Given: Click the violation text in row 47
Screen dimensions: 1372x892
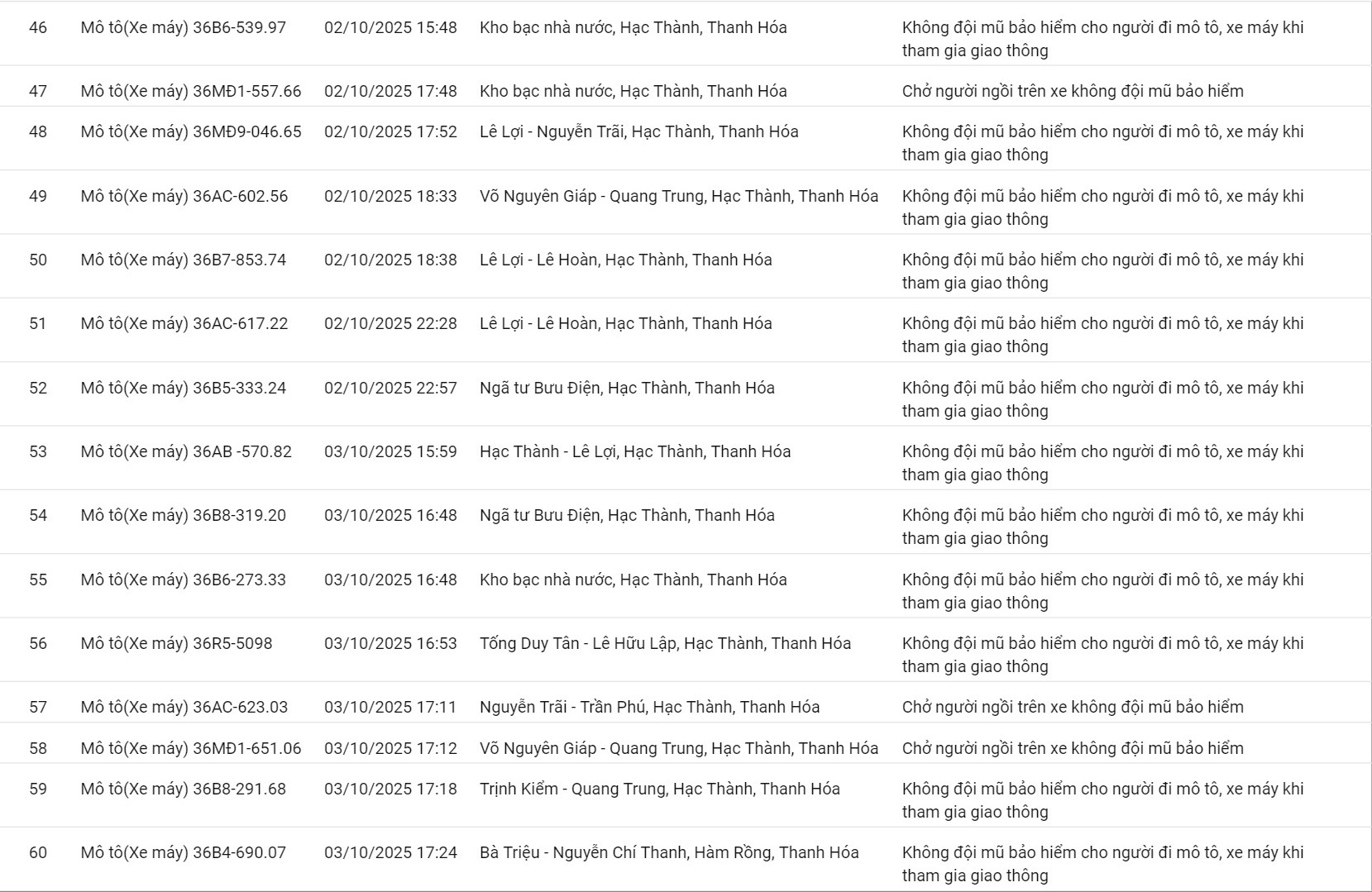Looking at the screenshot, I should coord(1072,91).
